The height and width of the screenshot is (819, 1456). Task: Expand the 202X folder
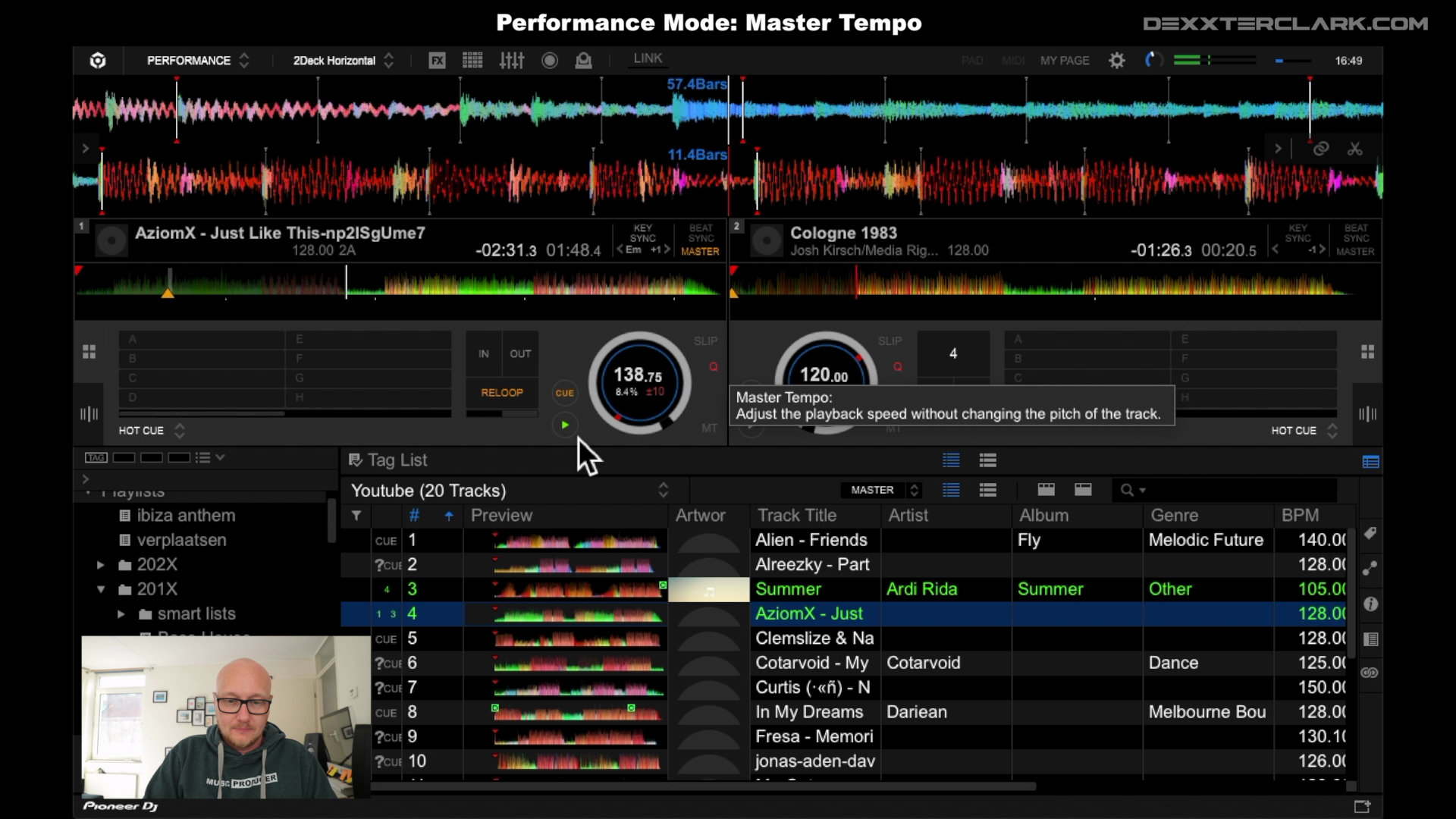click(x=101, y=565)
